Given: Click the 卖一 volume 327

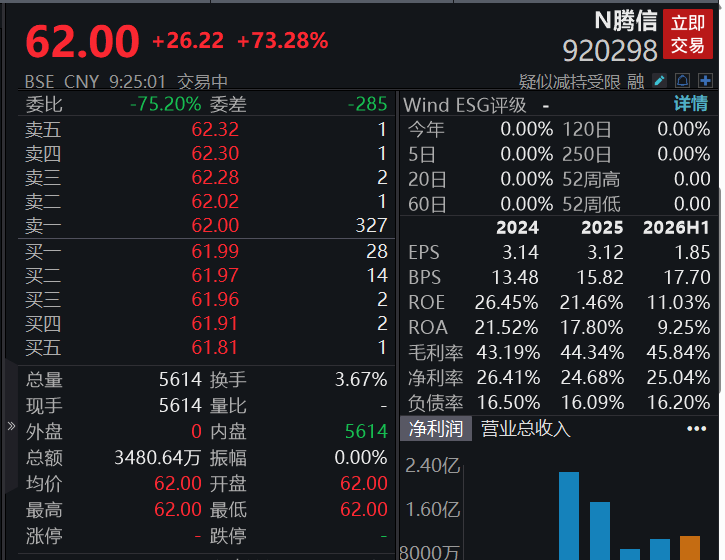Looking at the screenshot, I should [x=371, y=226].
